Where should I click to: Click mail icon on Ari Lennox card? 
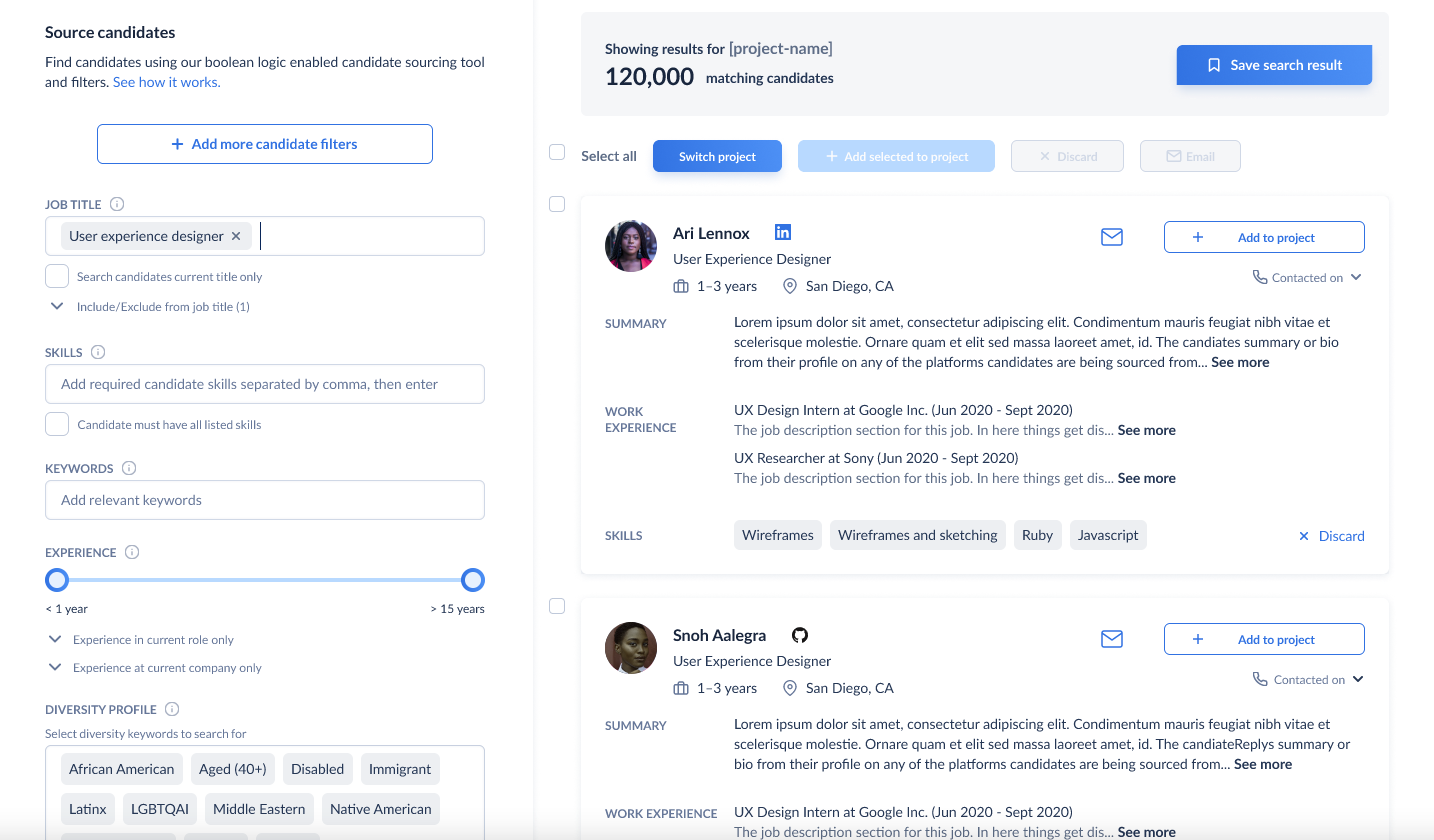(x=1112, y=237)
